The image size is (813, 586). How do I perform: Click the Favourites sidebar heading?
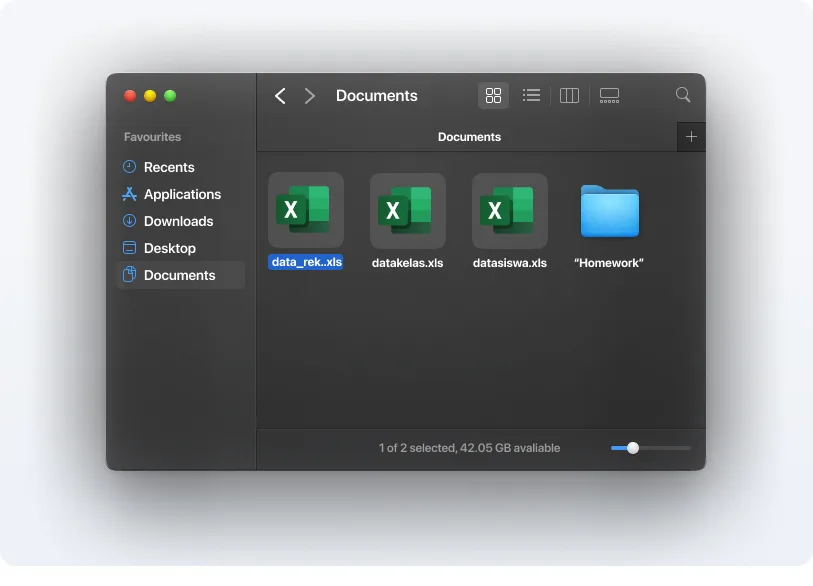152,137
